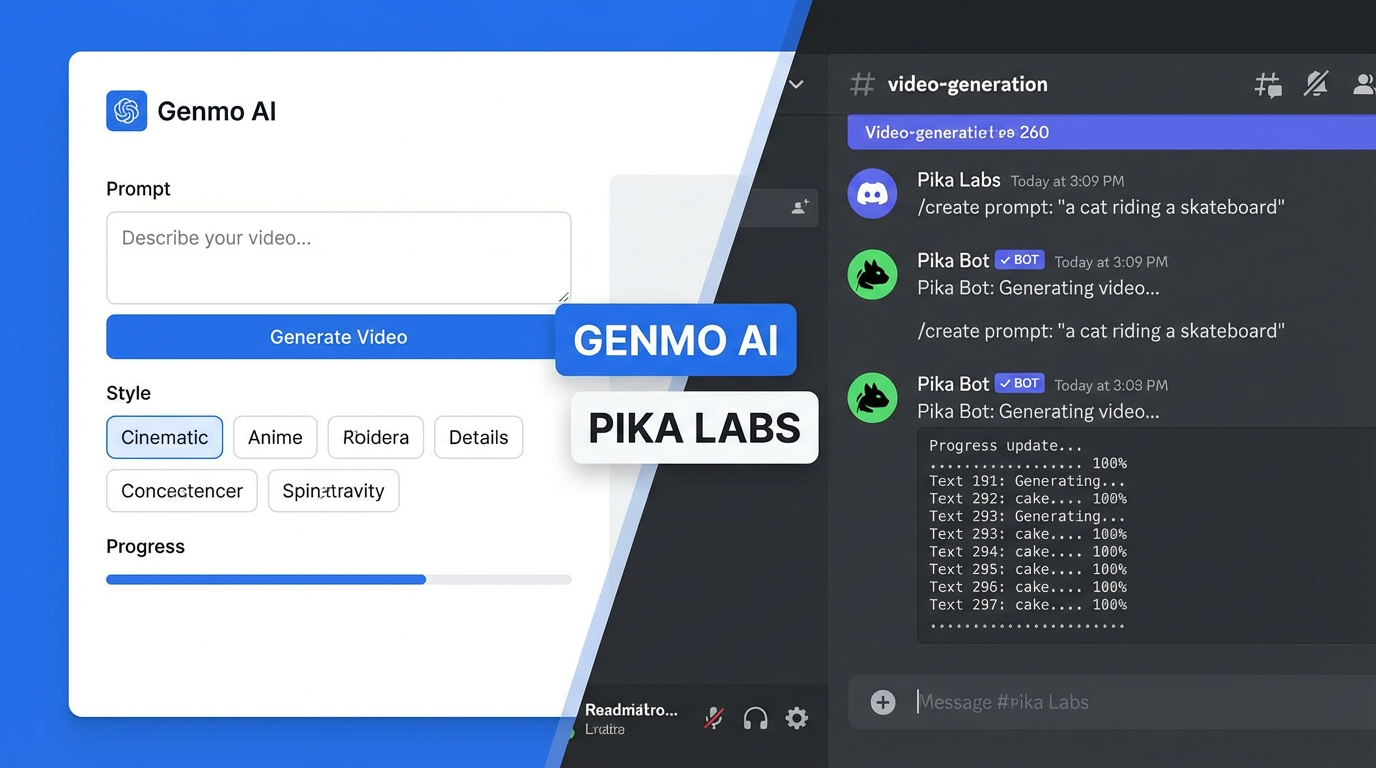Click the Genmo progress bar
This screenshot has height=768, width=1376.
338,579
